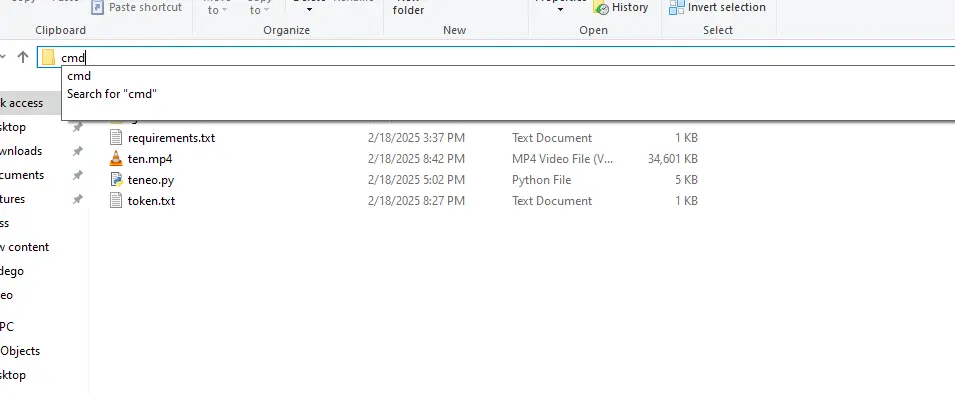
Task: Click the Paste shortcut icon in Clipboard group
Action: pyautogui.click(x=97, y=7)
